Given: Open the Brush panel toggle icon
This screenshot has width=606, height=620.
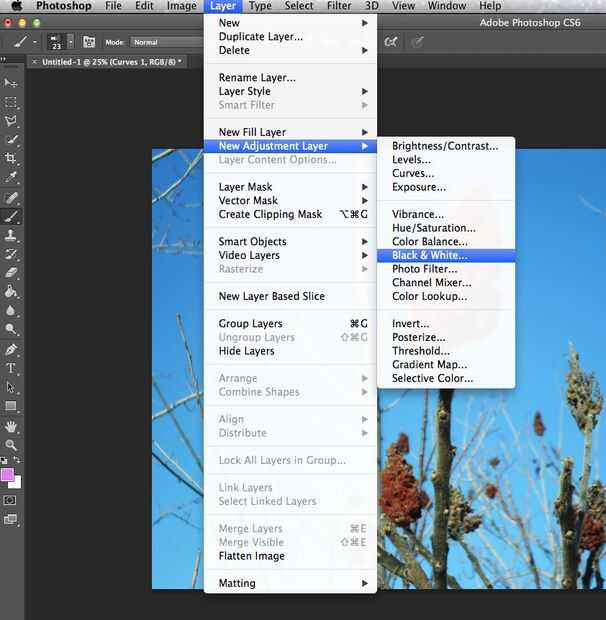Looking at the screenshot, I should point(89,42).
